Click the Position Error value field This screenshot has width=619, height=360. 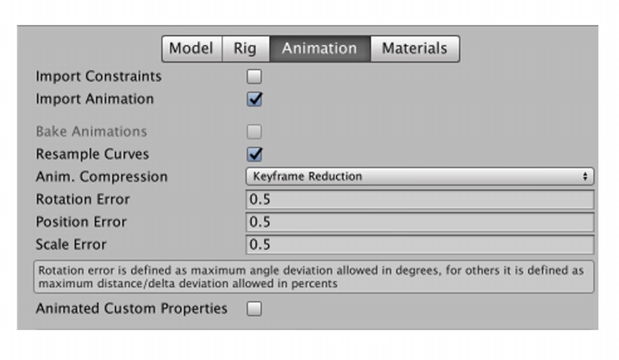point(420,222)
